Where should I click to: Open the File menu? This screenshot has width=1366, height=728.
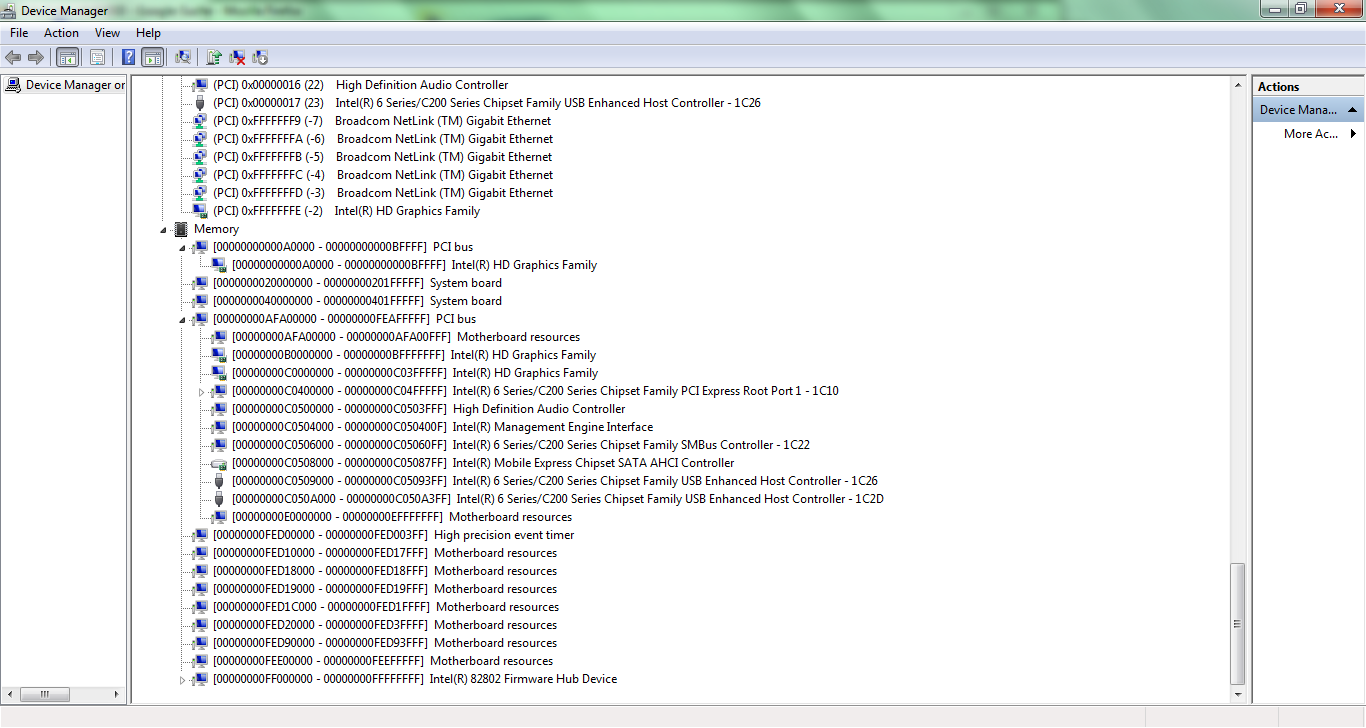click(19, 33)
